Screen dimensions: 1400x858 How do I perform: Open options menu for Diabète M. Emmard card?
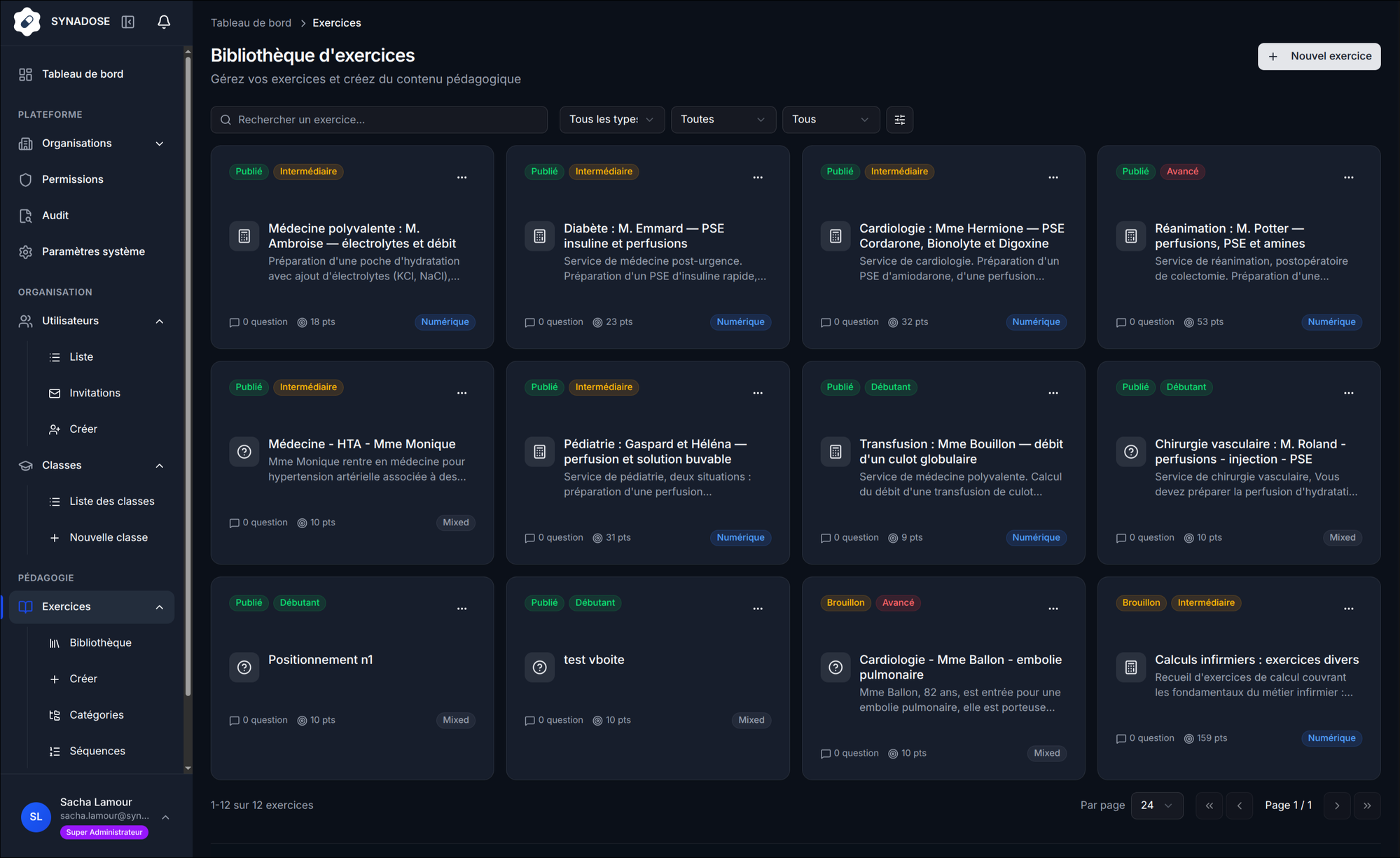pyautogui.click(x=758, y=178)
